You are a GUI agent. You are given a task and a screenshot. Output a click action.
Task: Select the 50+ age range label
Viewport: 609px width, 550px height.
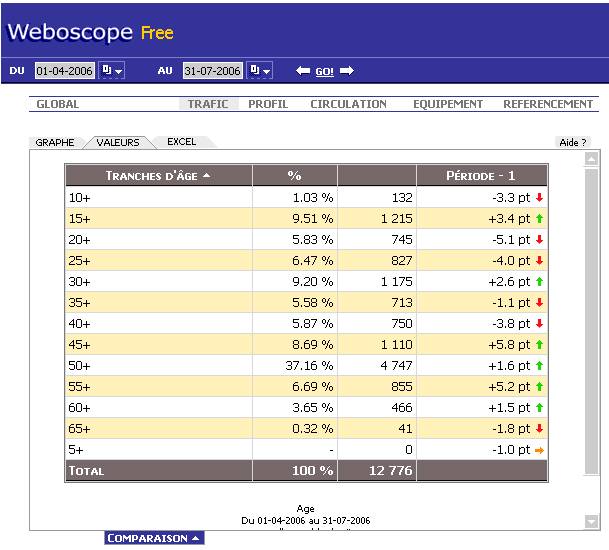(79, 366)
